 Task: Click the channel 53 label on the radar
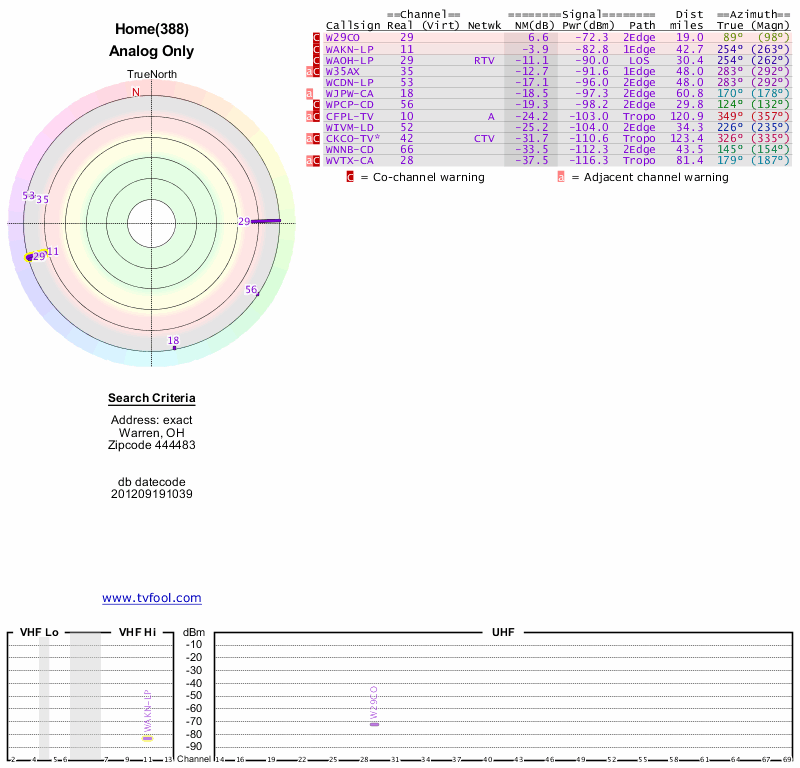[29, 196]
